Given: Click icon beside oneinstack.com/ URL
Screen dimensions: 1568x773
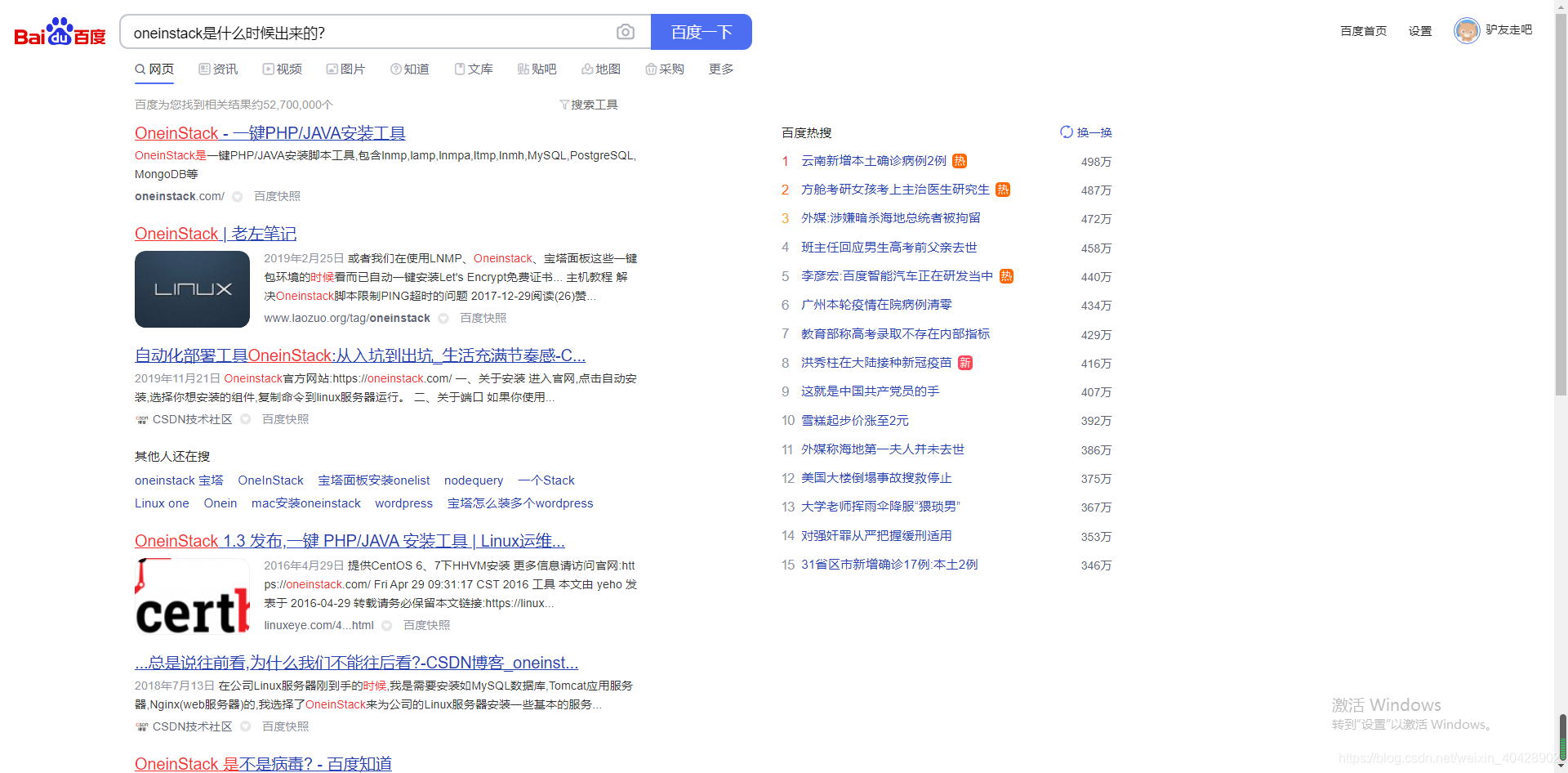Looking at the screenshot, I should click(238, 197).
